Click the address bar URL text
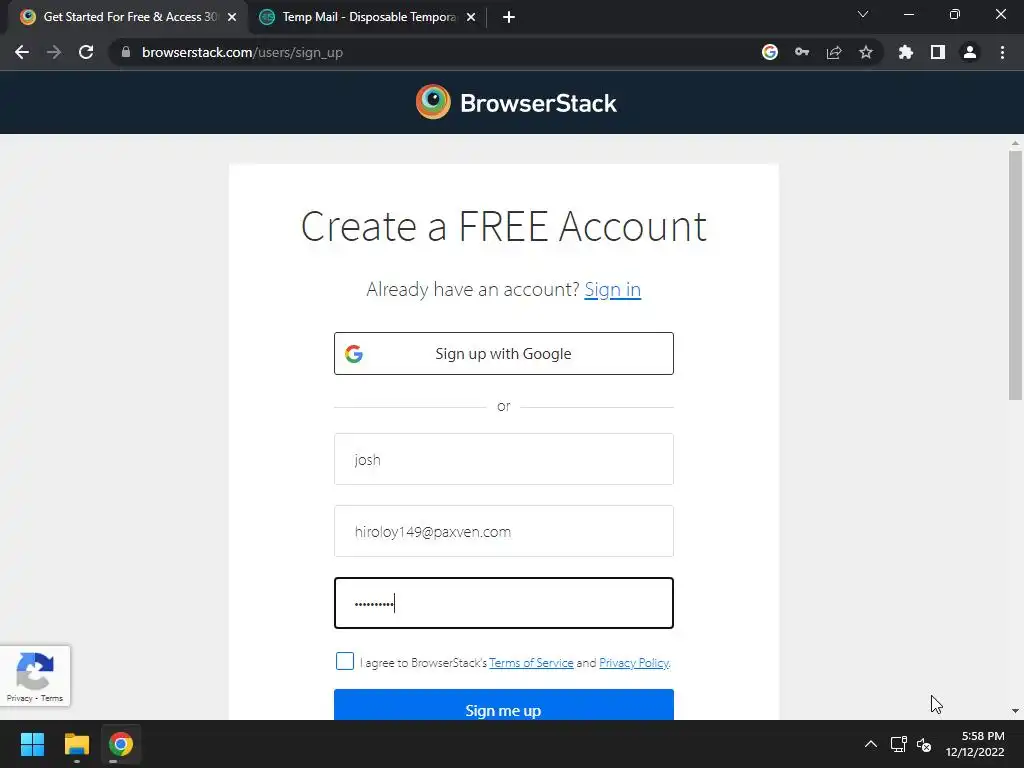The width and height of the screenshot is (1024, 768). coord(242,52)
